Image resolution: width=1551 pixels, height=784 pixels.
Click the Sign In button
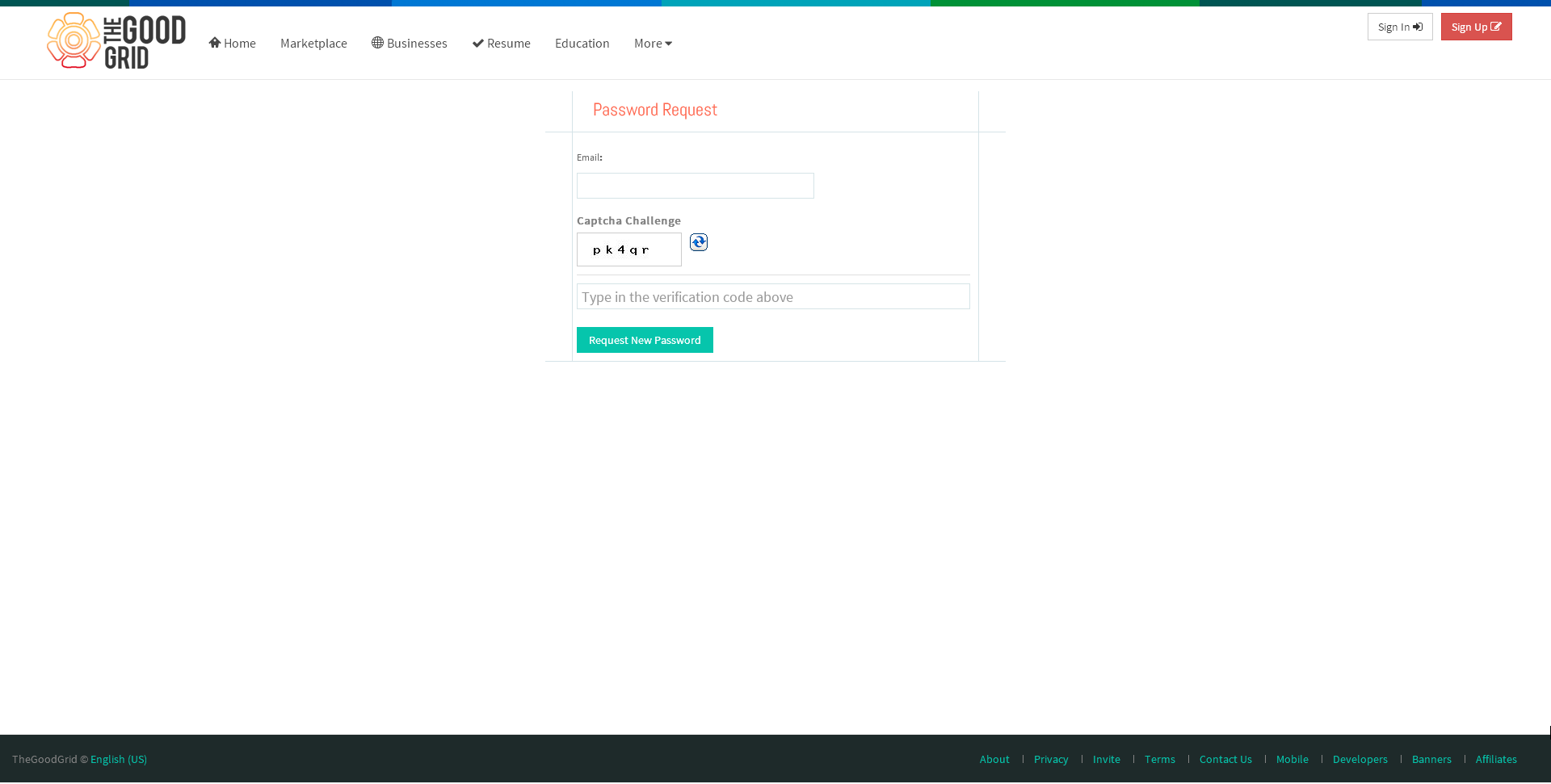(x=1400, y=27)
